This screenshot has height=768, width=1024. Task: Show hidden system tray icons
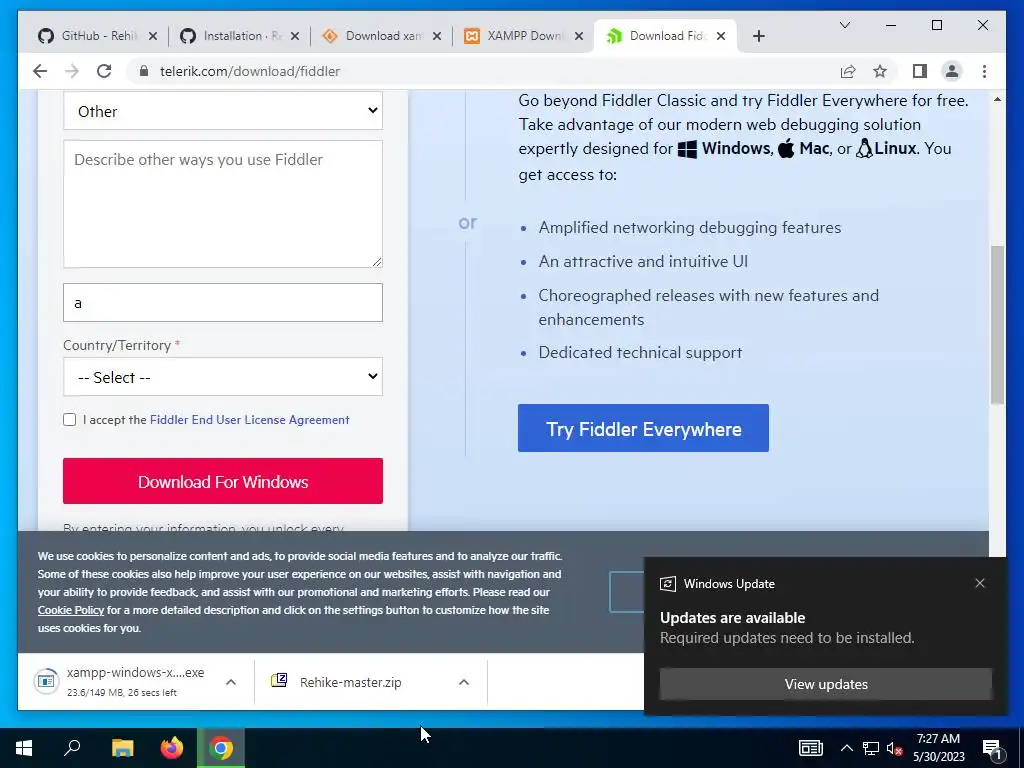846,748
